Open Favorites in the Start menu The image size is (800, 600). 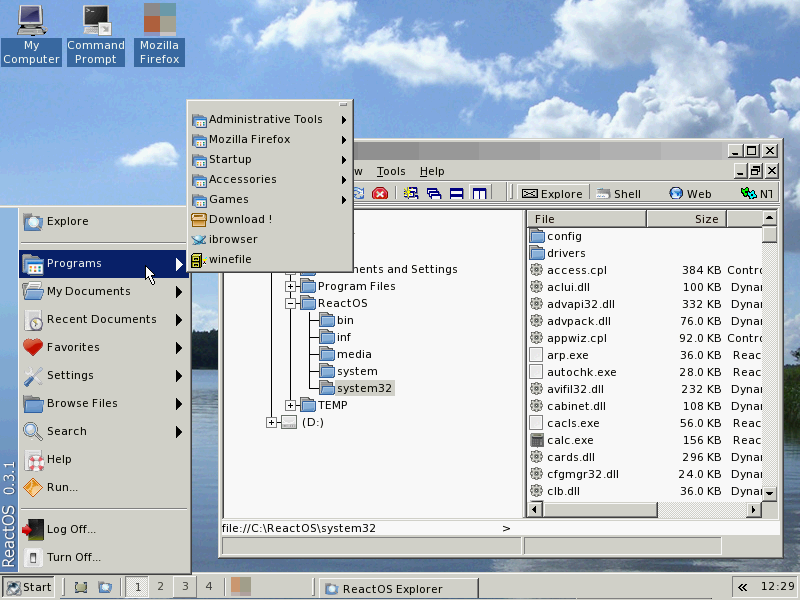point(103,347)
